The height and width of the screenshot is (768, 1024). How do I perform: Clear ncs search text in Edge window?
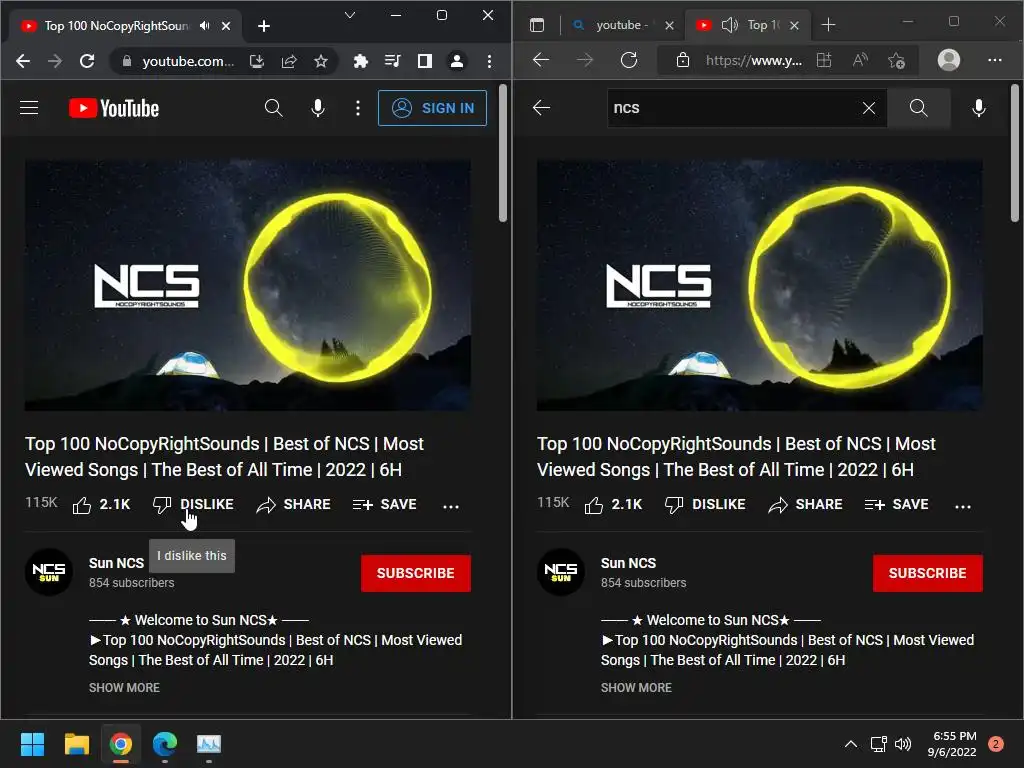pyautogui.click(x=869, y=108)
